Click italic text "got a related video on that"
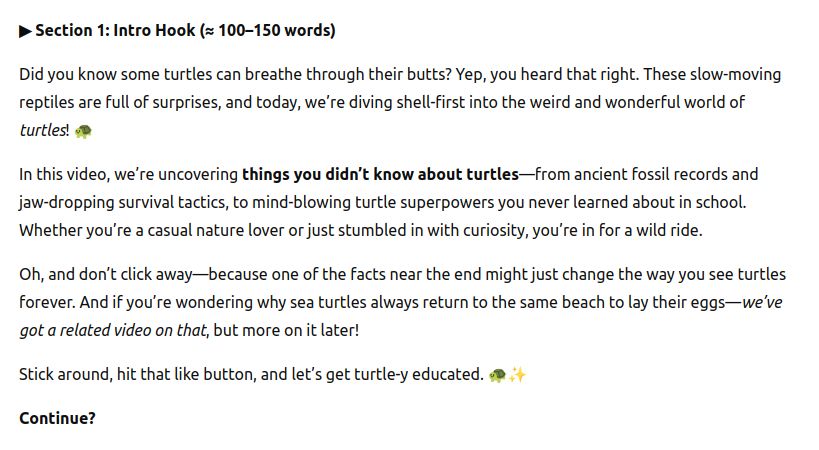Screen dimensions: 819x450 pyautogui.click(x=113, y=330)
